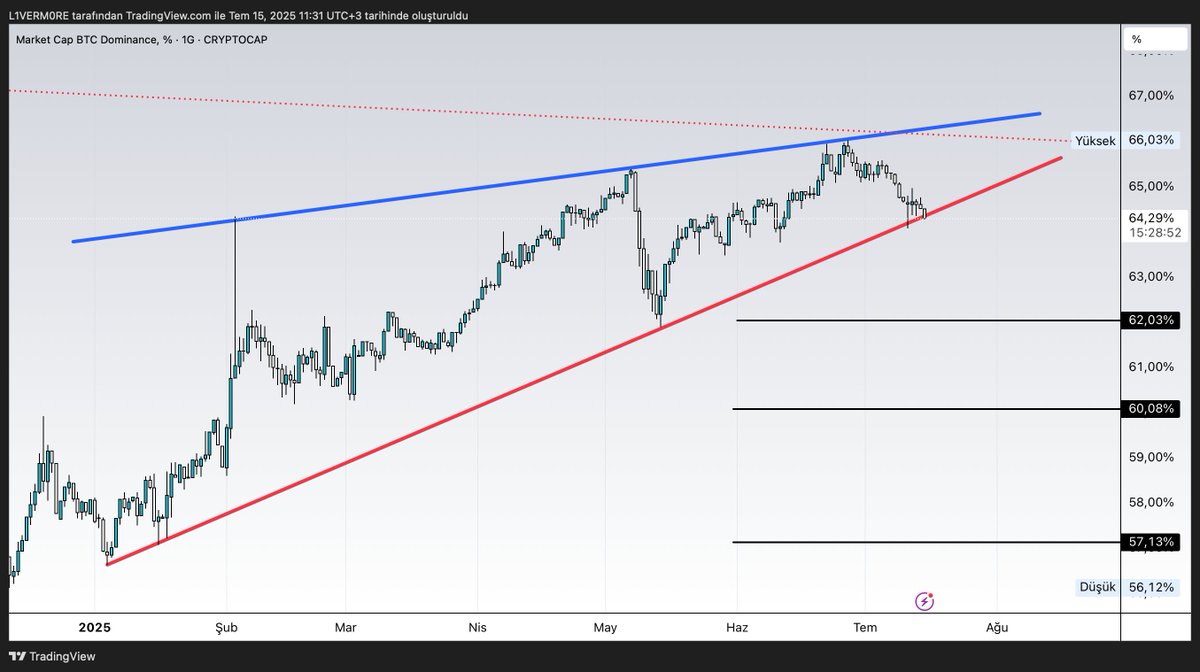This screenshot has width=1200, height=672.
Task: Click the May month label
Action: point(605,628)
